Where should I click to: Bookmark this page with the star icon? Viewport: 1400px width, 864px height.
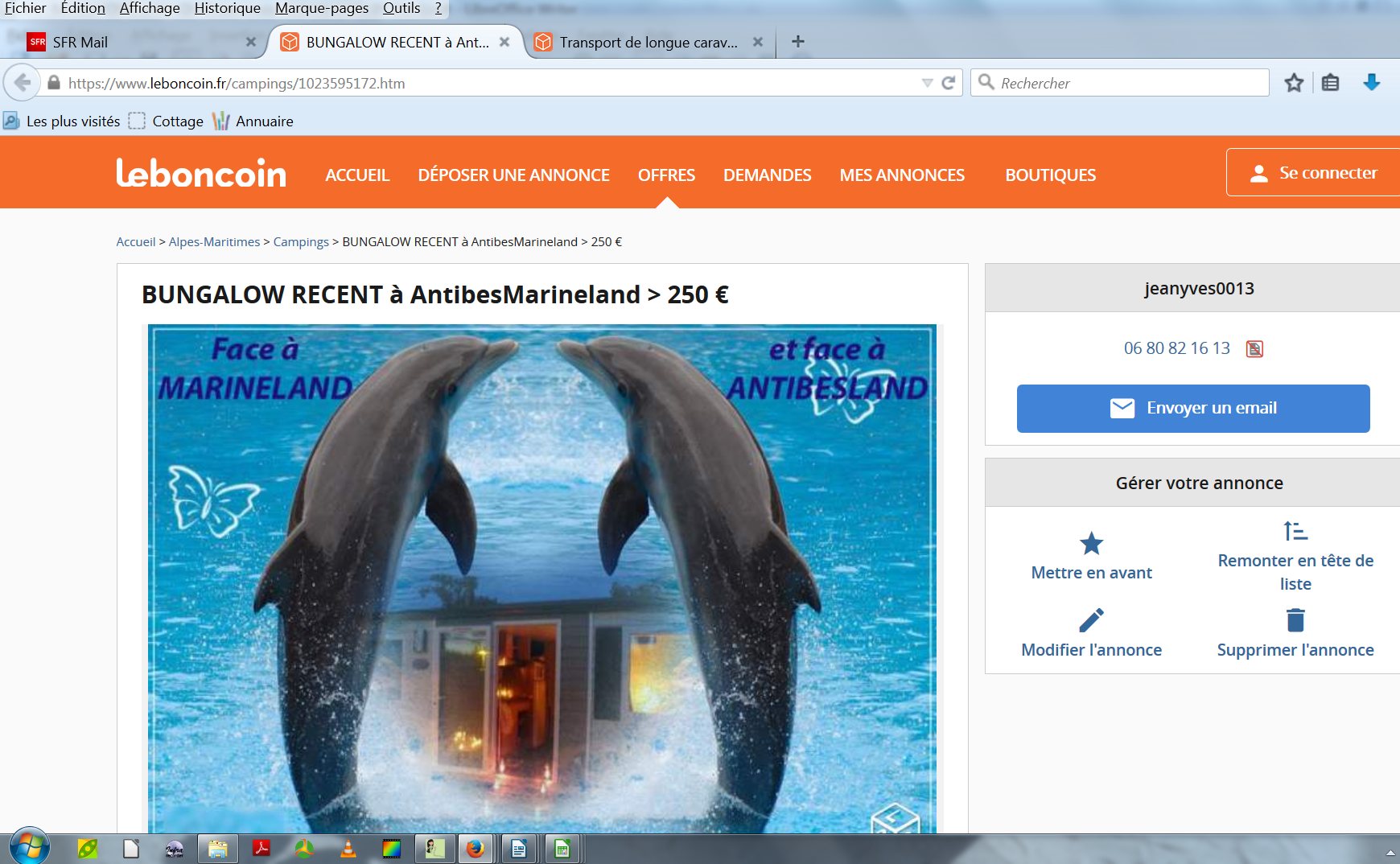(1294, 83)
